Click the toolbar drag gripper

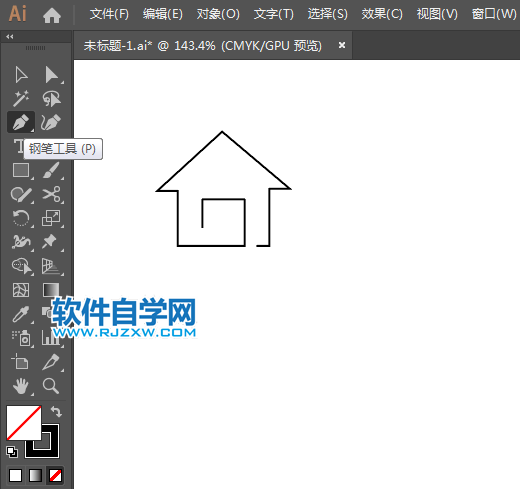(36, 48)
